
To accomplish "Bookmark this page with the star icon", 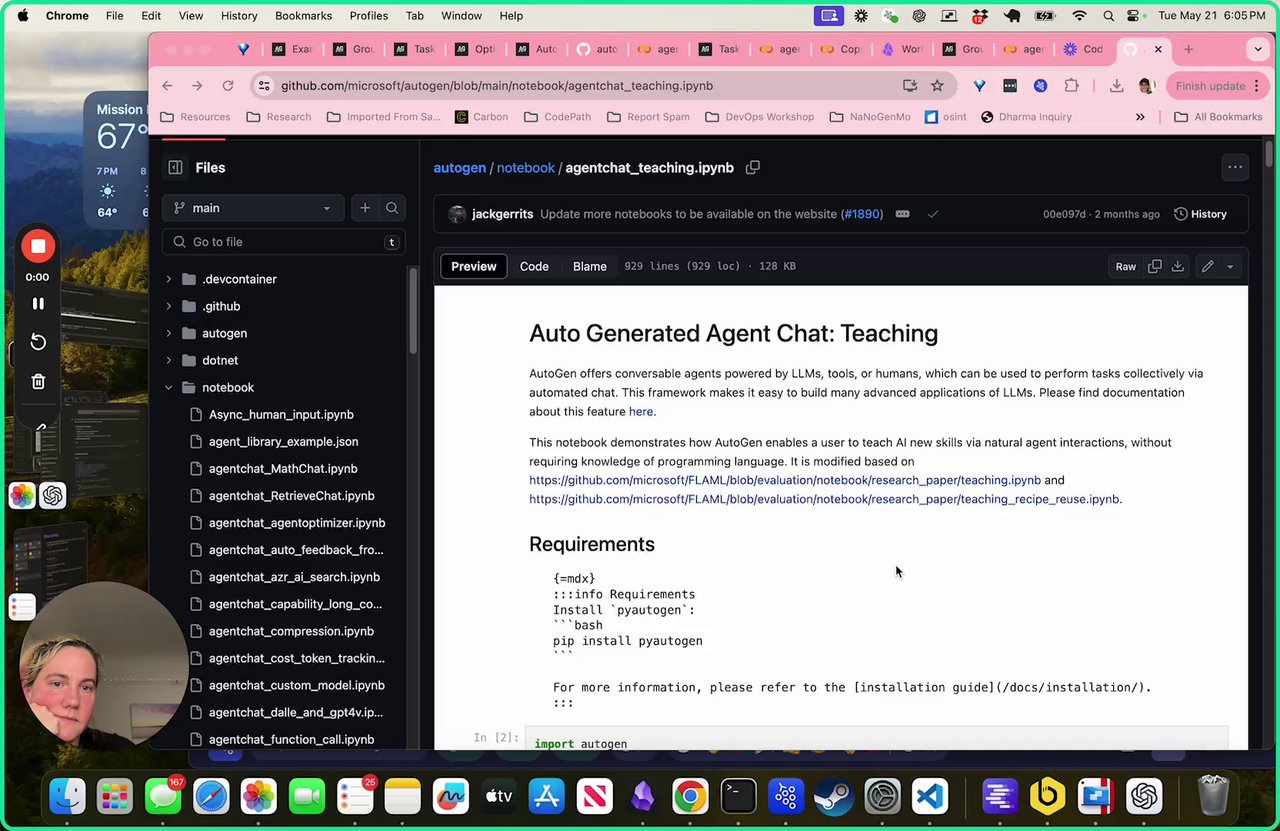I will coord(937,86).
